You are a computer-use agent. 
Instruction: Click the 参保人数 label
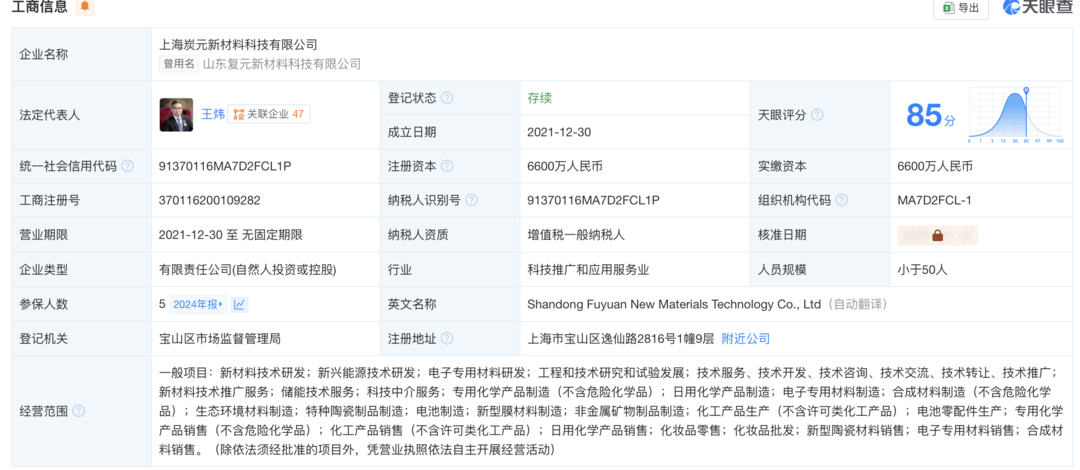coord(43,304)
